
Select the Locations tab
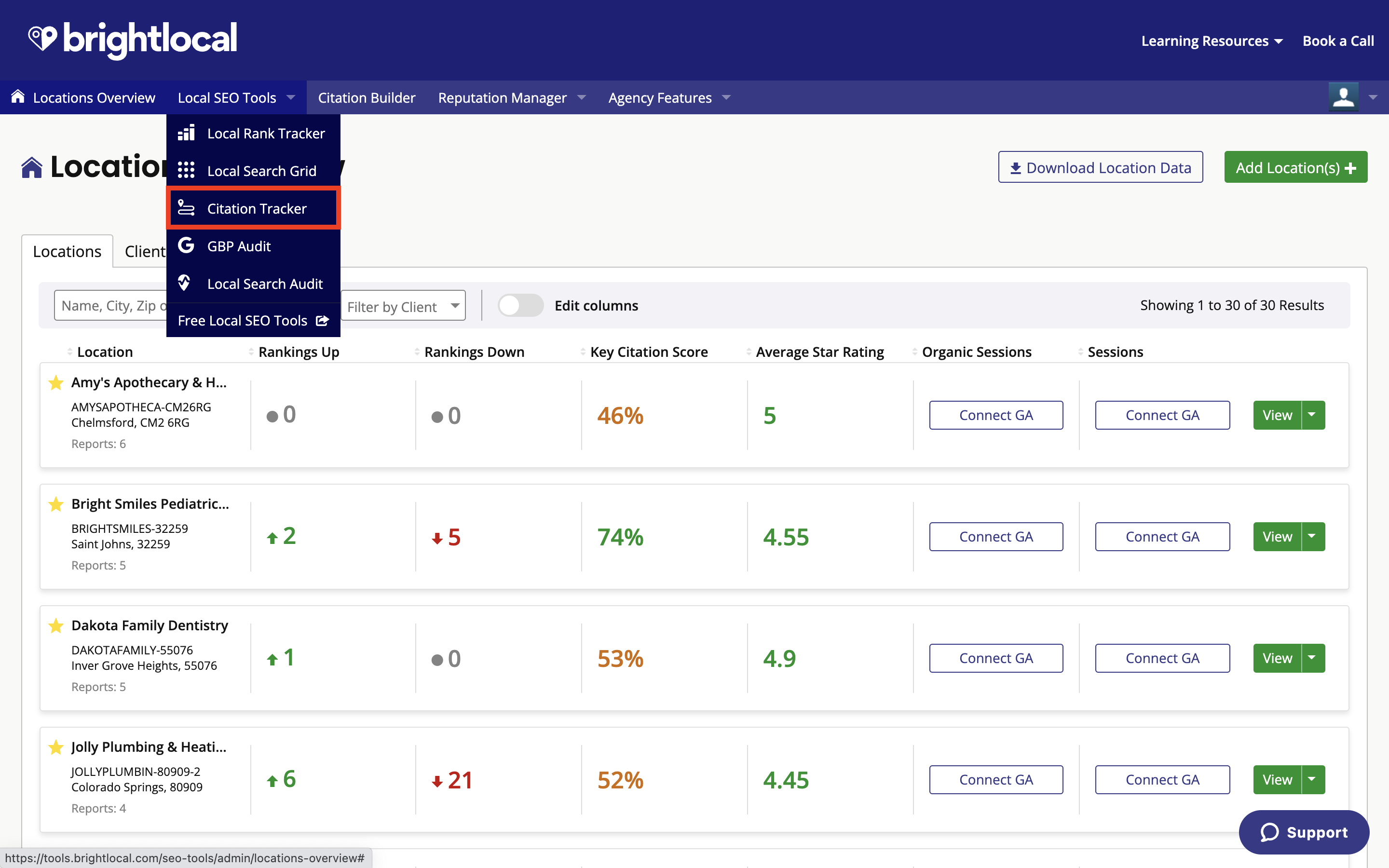coord(66,251)
